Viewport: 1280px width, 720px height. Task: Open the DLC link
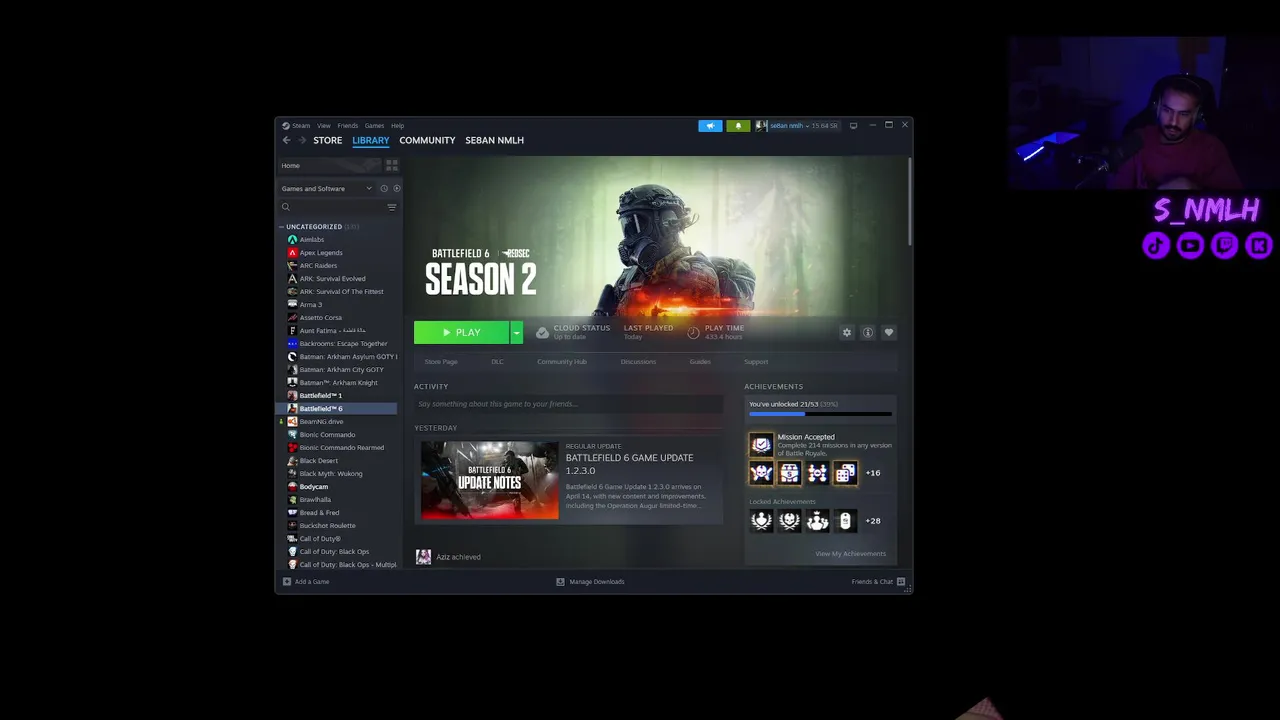coord(497,362)
